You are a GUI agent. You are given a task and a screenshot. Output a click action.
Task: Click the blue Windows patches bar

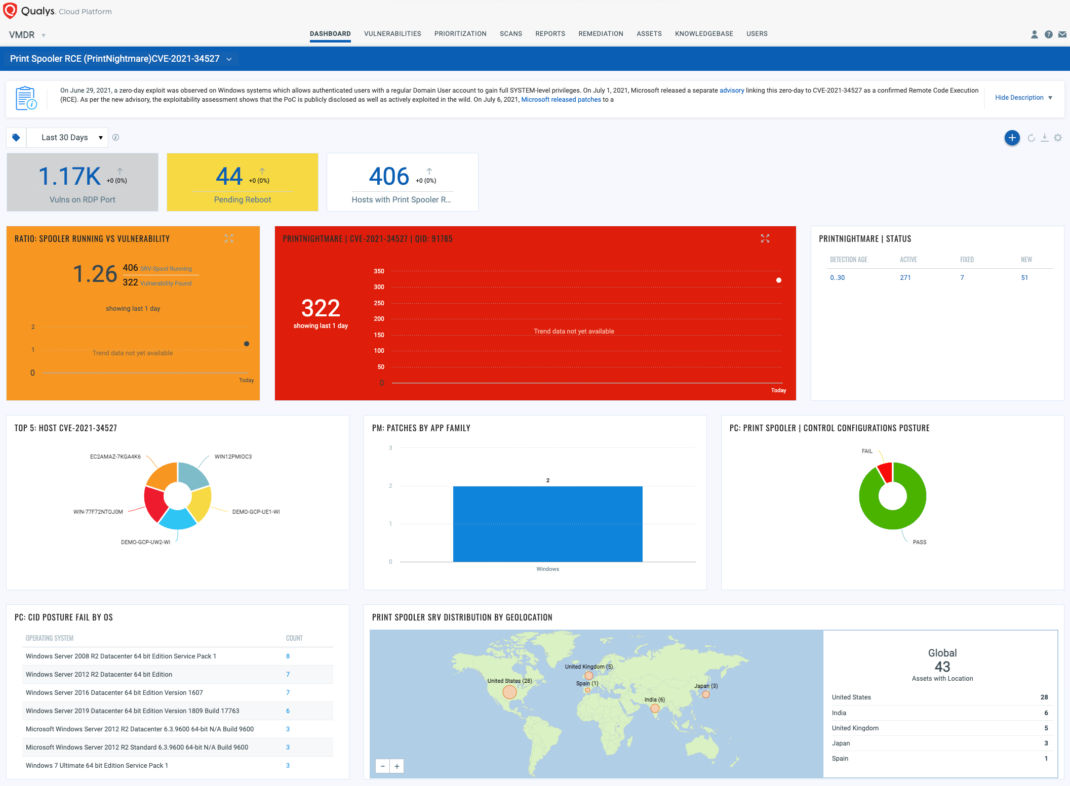tap(547, 524)
